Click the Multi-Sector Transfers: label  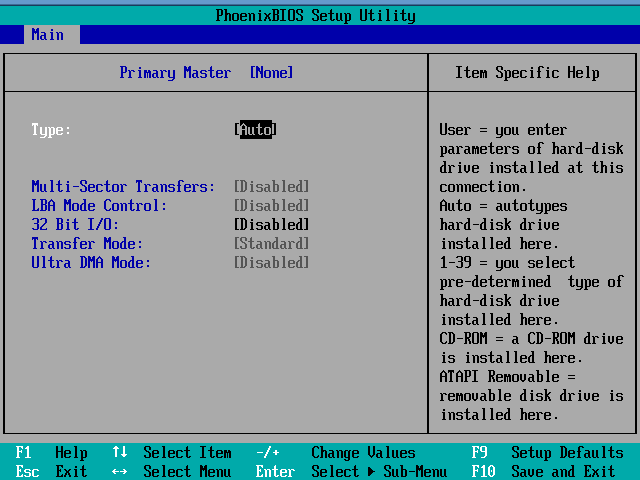coord(123,187)
